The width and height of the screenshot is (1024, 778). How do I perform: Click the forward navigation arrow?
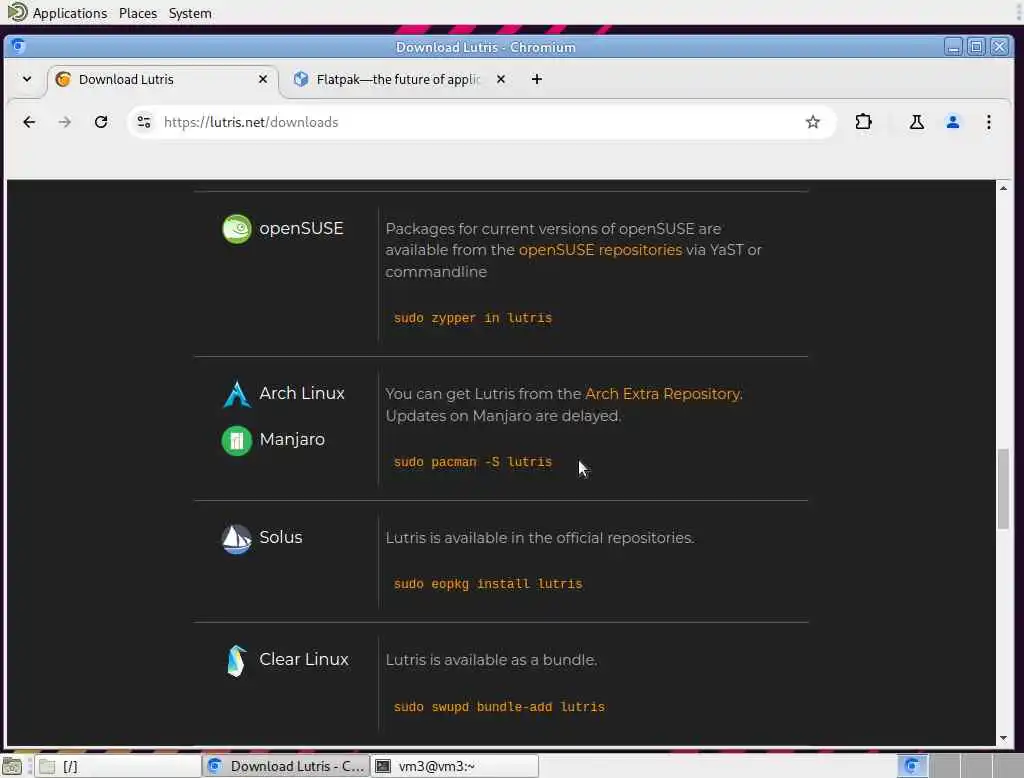click(65, 122)
